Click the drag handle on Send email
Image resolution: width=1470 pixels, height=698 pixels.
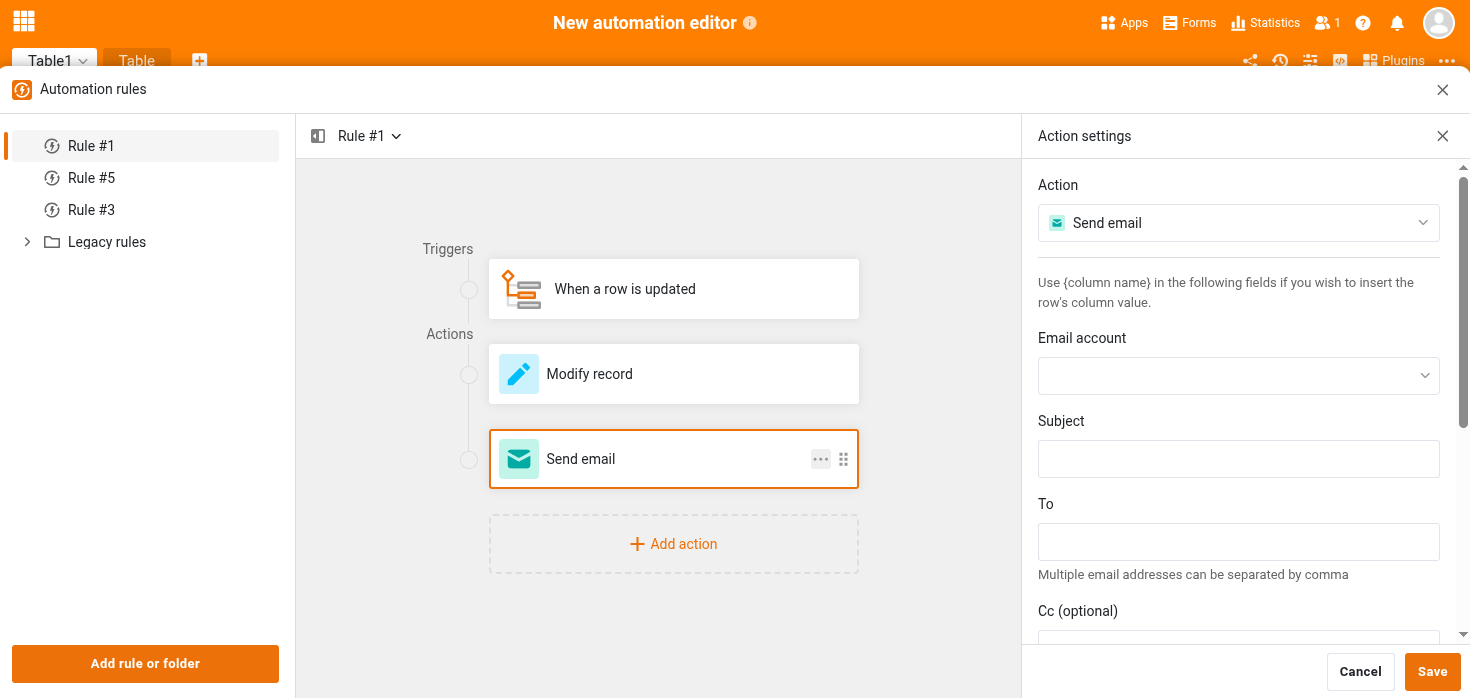click(843, 459)
